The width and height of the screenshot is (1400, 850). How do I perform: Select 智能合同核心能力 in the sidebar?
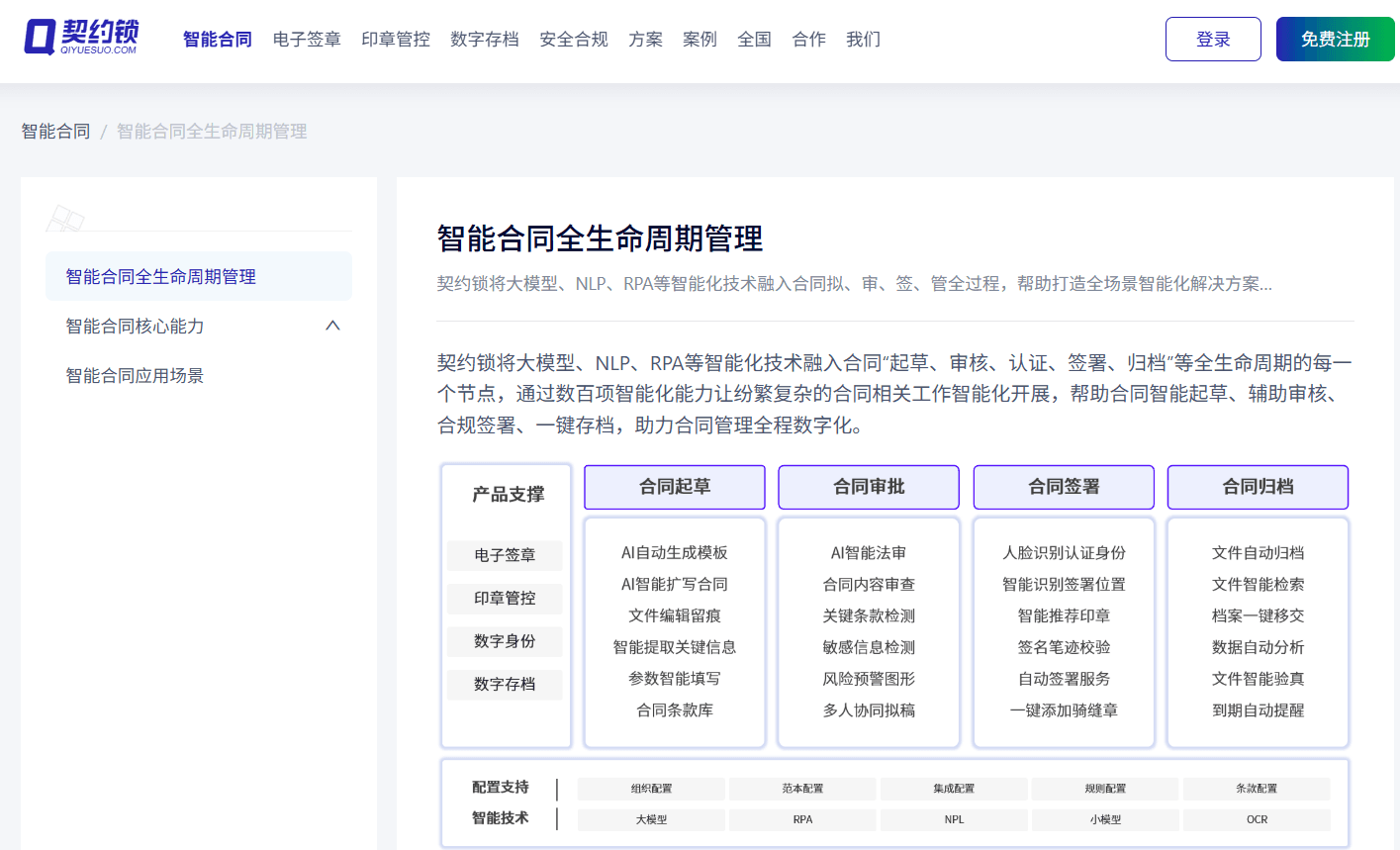199,326
